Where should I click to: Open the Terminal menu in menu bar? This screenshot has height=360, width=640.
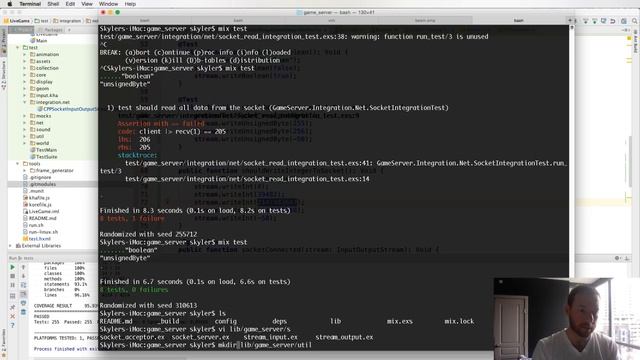pos(30,4)
